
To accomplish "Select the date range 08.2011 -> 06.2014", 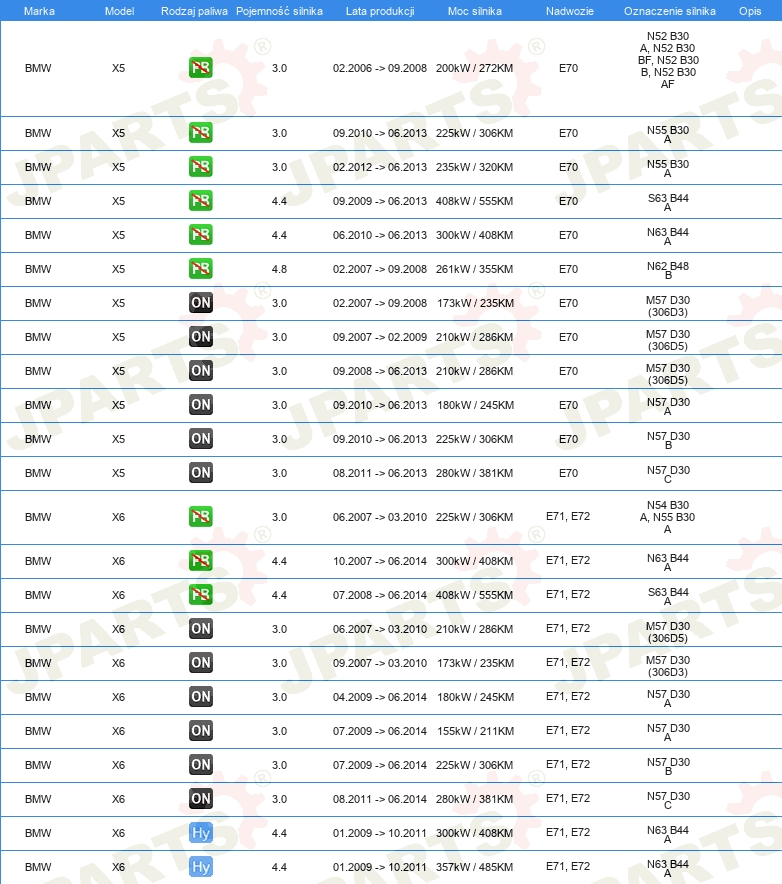I will coord(380,799).
